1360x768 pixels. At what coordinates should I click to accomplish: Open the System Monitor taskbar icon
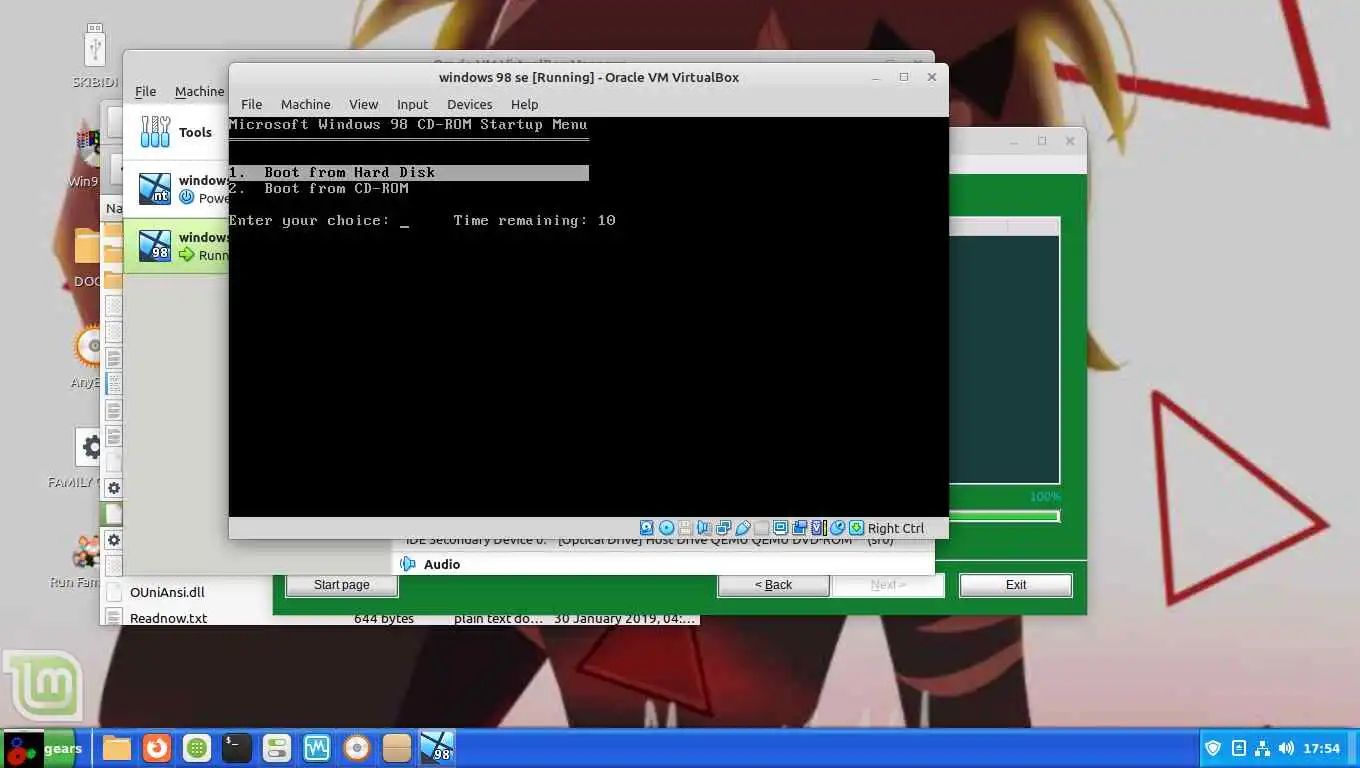(x=317, y=748)
